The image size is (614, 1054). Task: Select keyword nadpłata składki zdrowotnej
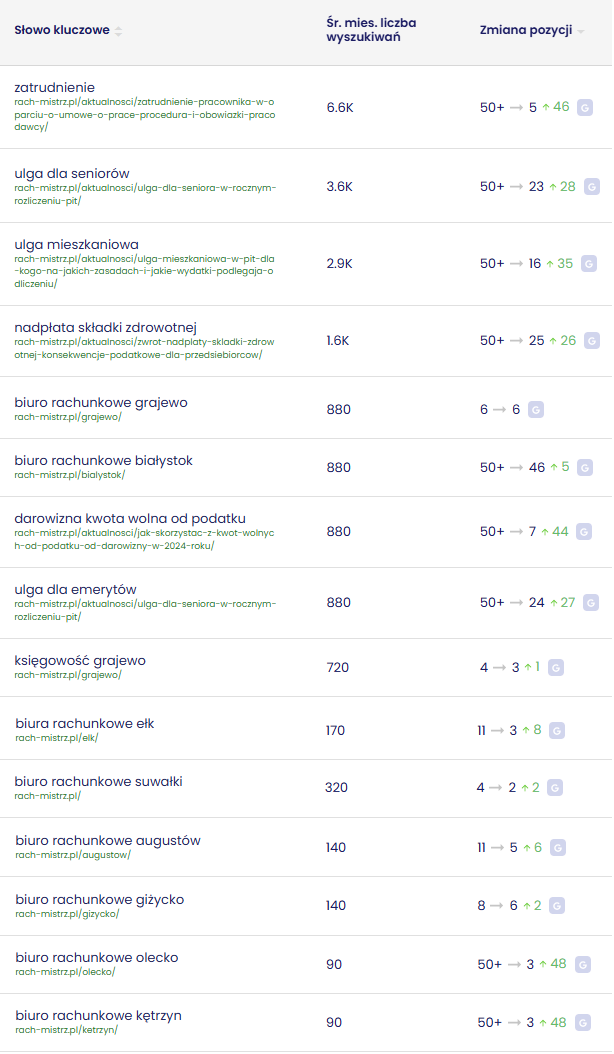point(106,327)
